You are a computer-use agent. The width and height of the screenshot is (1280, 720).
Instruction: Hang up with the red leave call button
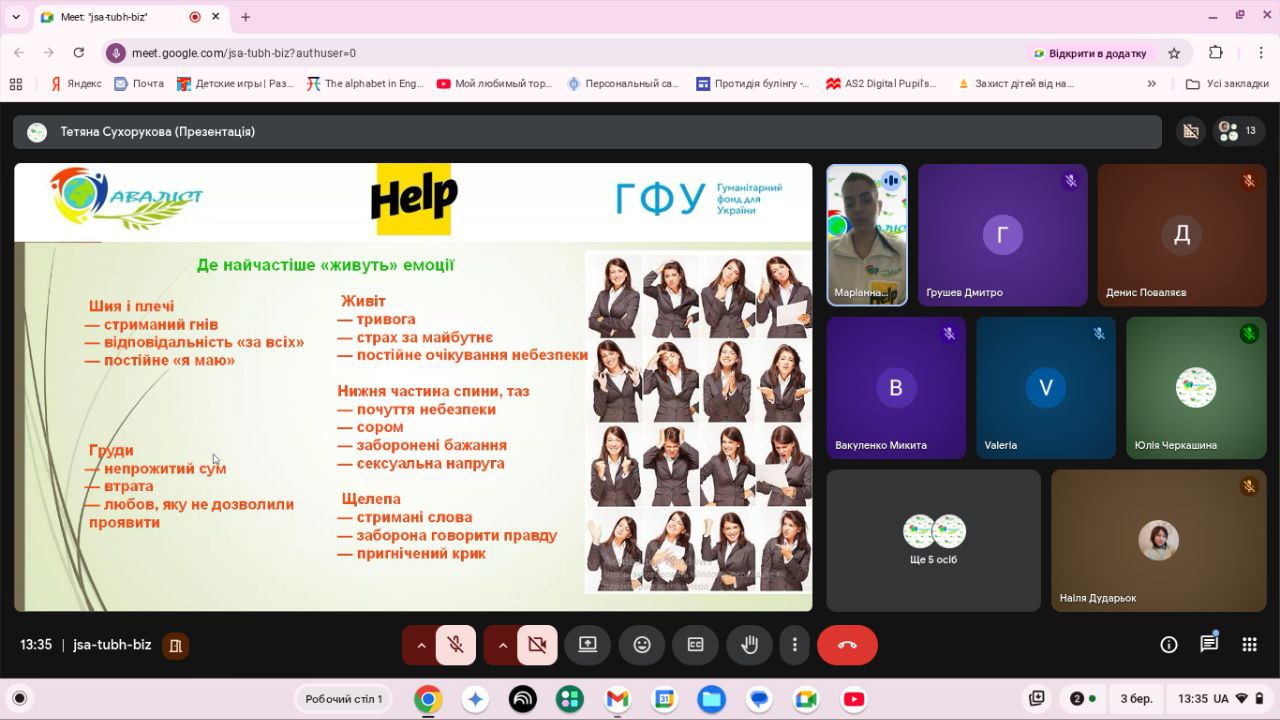point(847,645)
